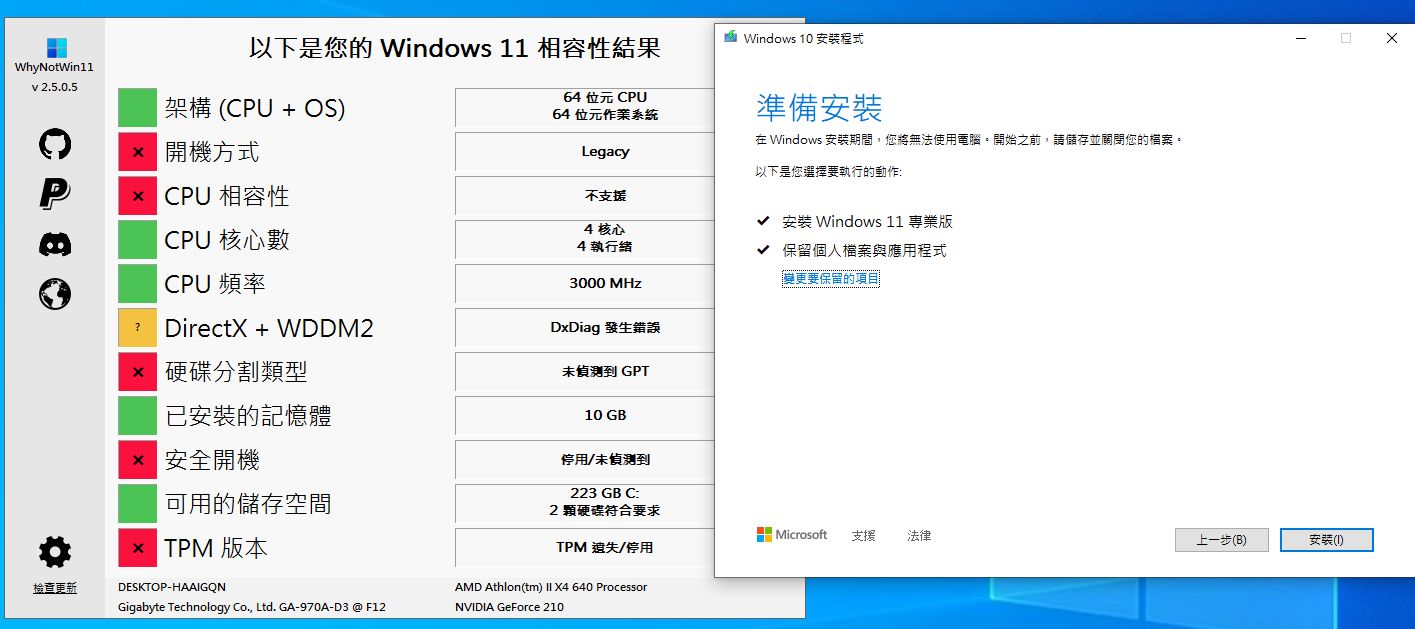1415x629 pixels.
Task: Click the '4 核心 4 執行緒' result box
Action: click(x=585, y=239)
